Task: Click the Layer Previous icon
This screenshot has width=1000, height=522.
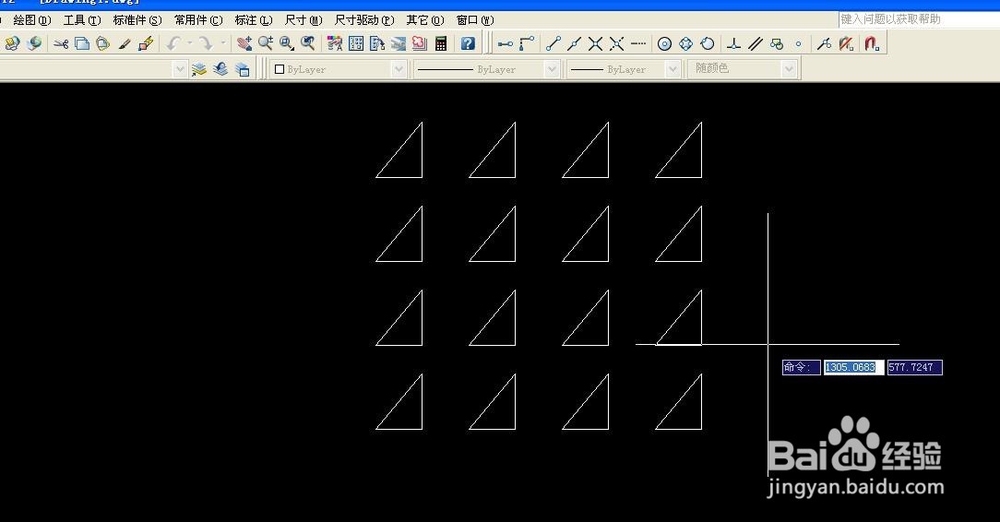Action: tap(221, 69)
